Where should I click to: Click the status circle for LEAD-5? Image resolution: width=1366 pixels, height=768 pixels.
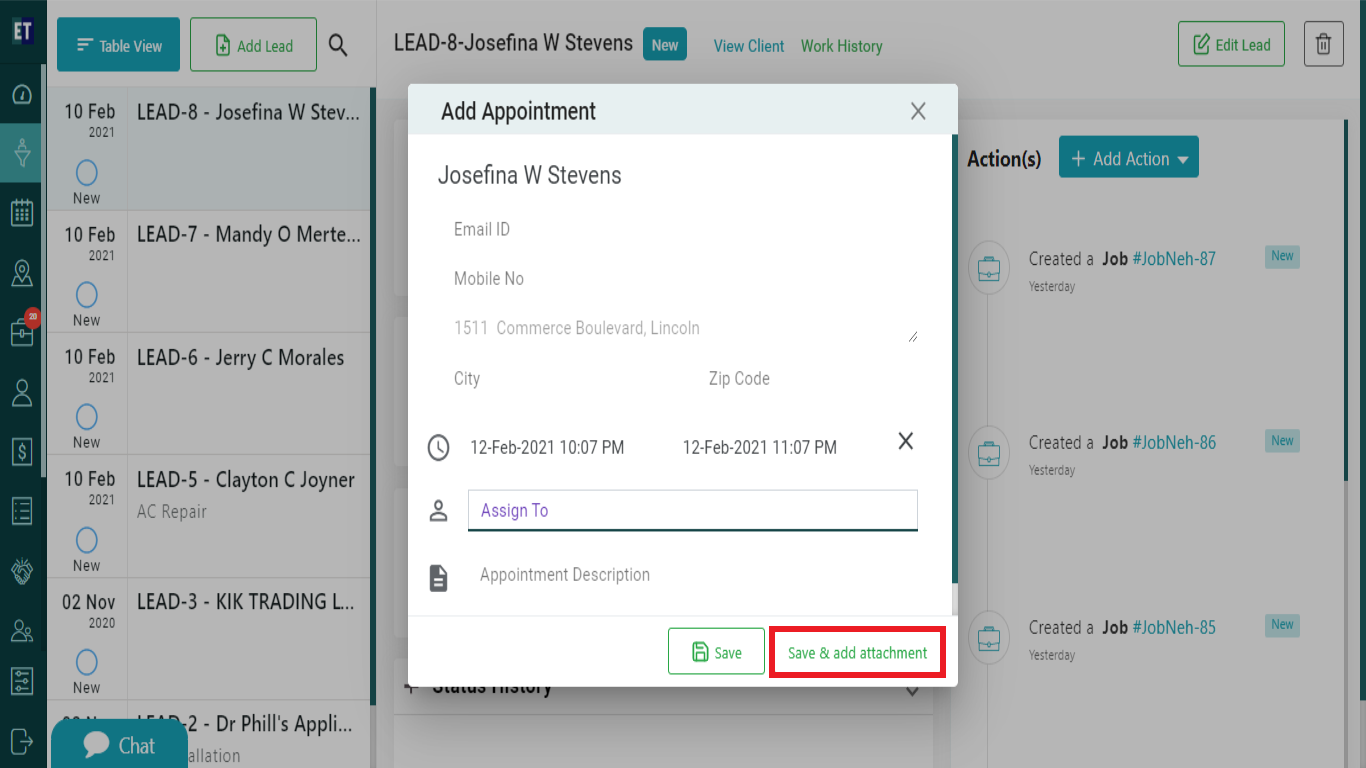[x=87, y=541]
